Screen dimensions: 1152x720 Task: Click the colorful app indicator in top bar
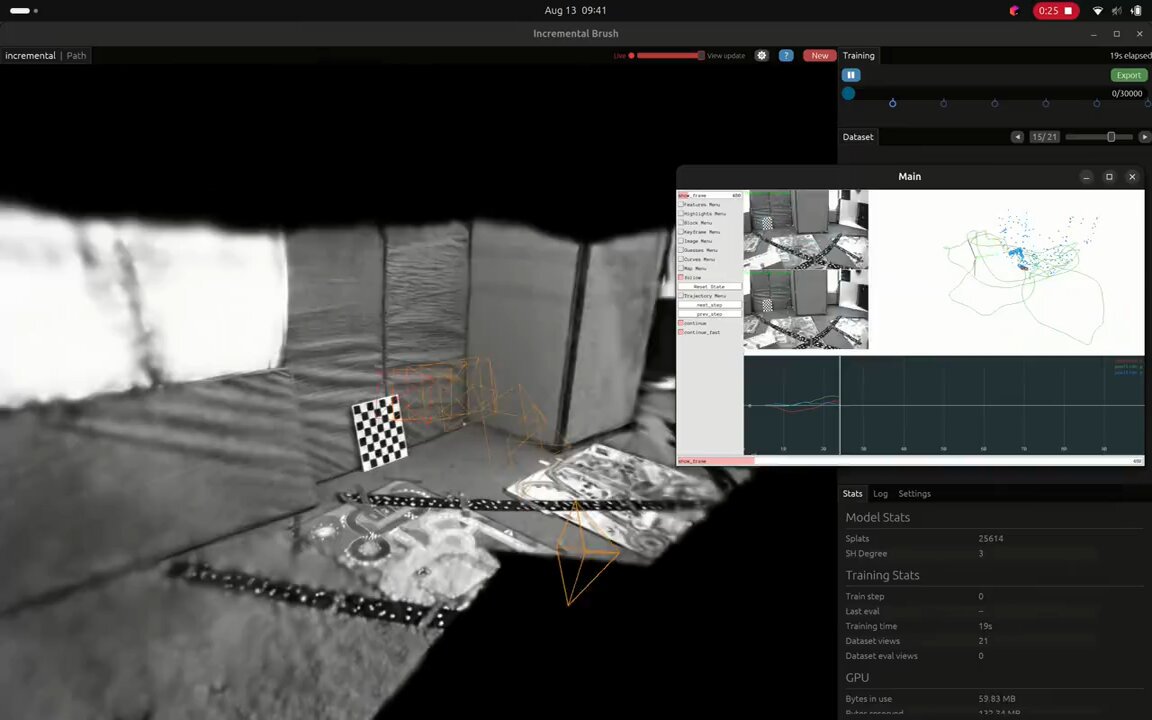click(x=1015, y=10)
